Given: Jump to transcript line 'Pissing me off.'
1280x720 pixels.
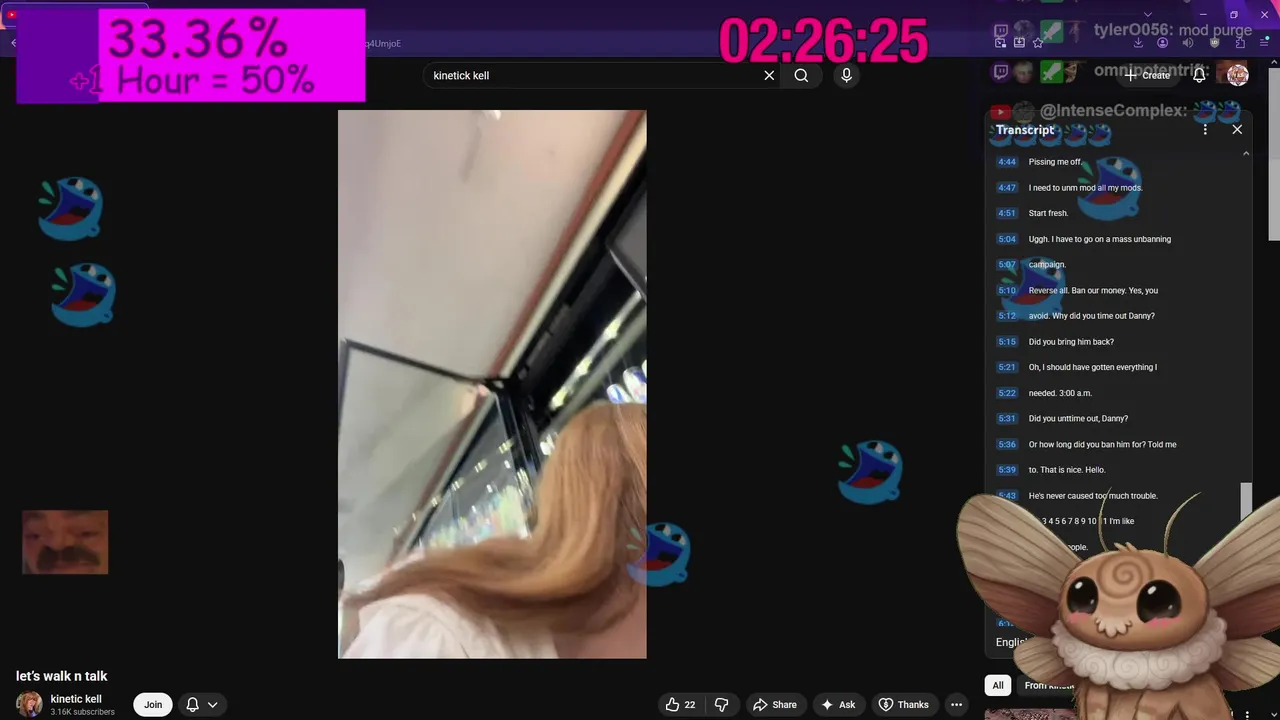Looking at the screenshot, I should tap(1055, 162).
